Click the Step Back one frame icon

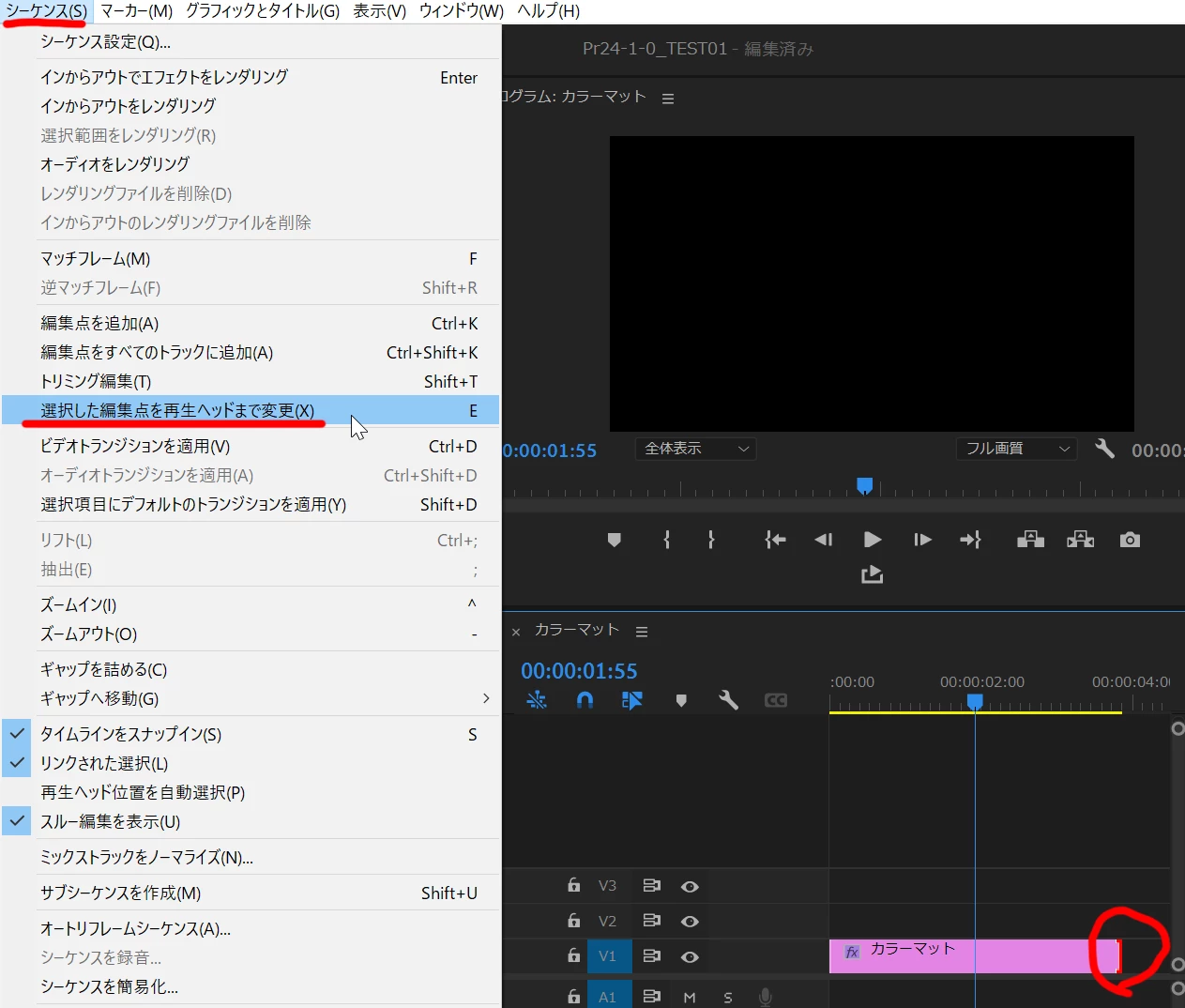pyautogui.click(x=824, y=540)
